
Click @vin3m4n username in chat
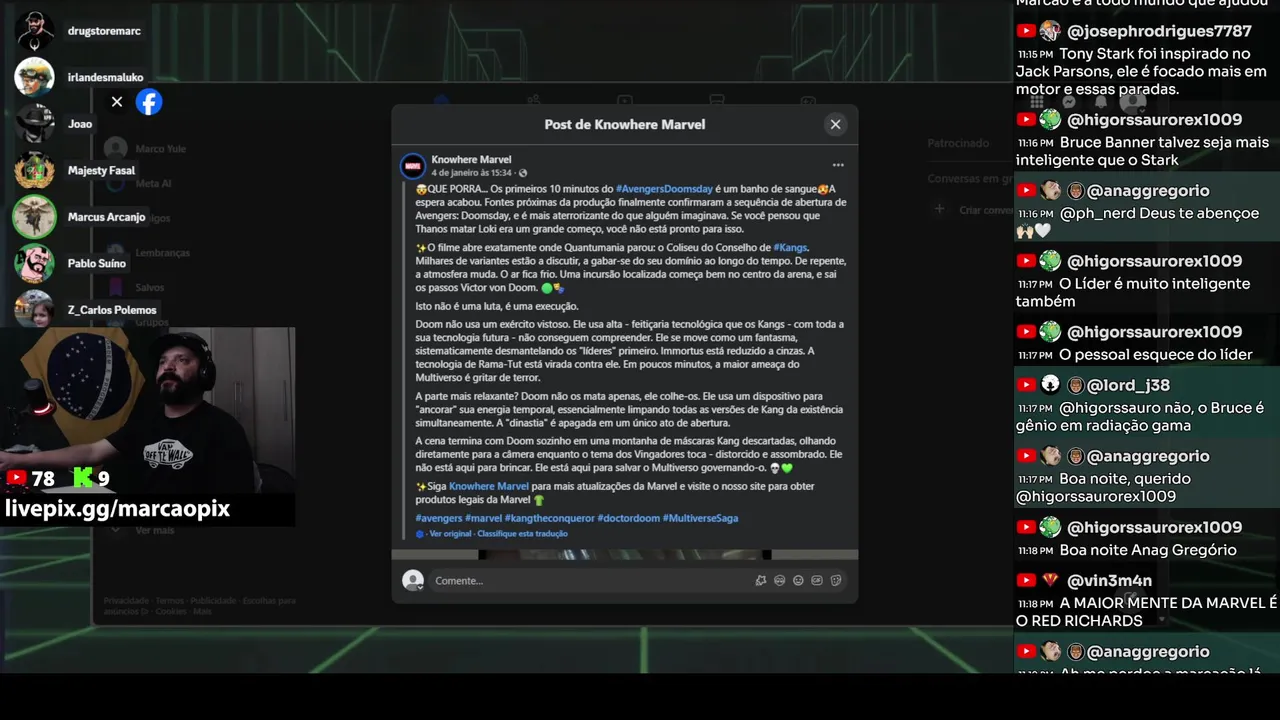1109,580
